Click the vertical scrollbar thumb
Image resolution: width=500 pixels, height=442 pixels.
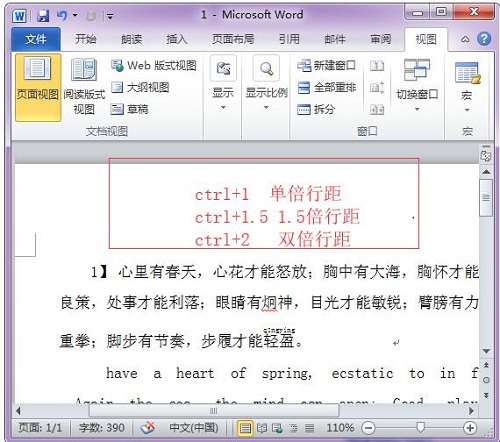coord(486,198)
